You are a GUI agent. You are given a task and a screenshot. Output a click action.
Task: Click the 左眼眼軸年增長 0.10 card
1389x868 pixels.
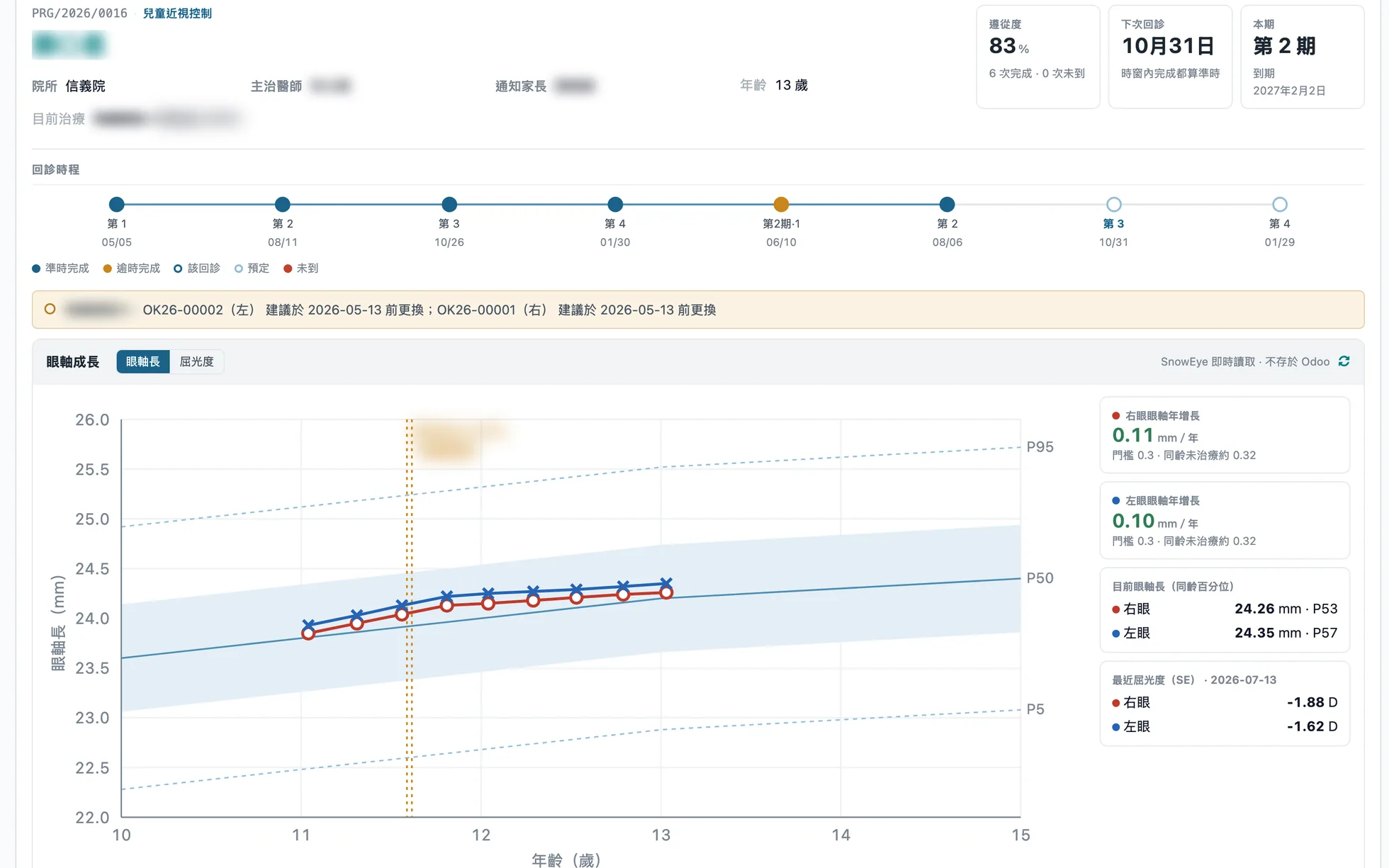click(1225, 521)
